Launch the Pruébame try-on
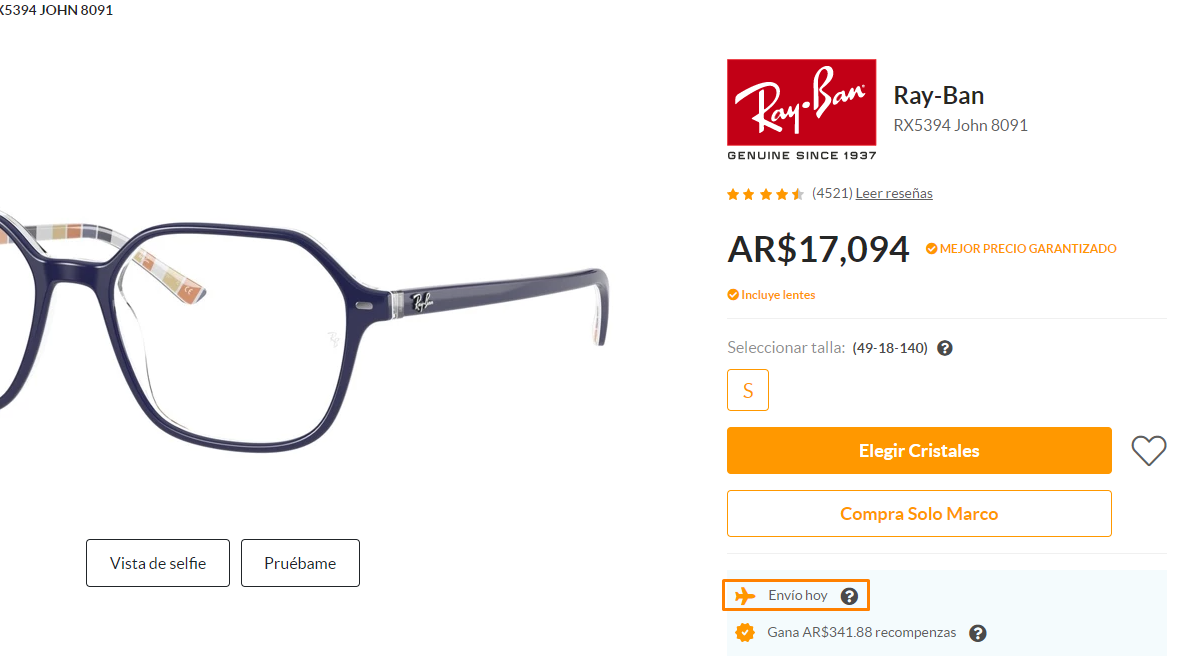 point(300,563)
